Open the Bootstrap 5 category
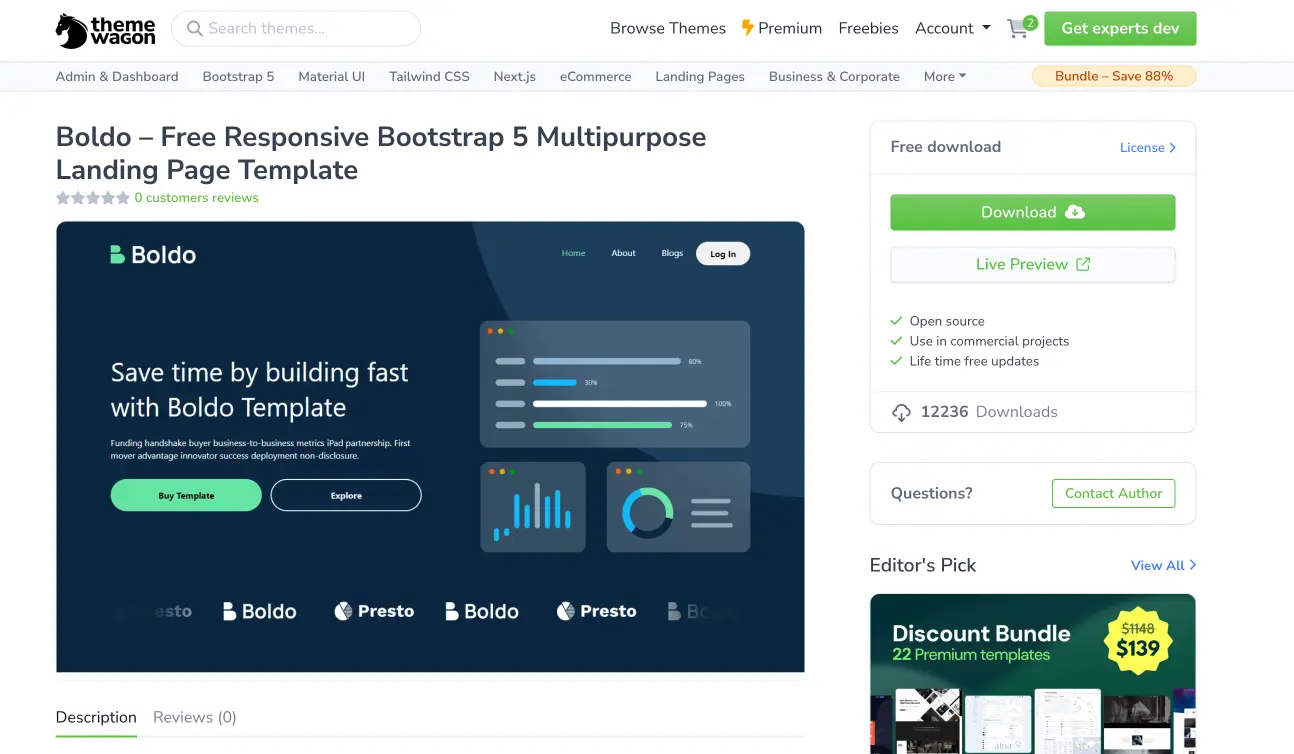Viewport: 1294px width, 754px height. click(238, 76)
